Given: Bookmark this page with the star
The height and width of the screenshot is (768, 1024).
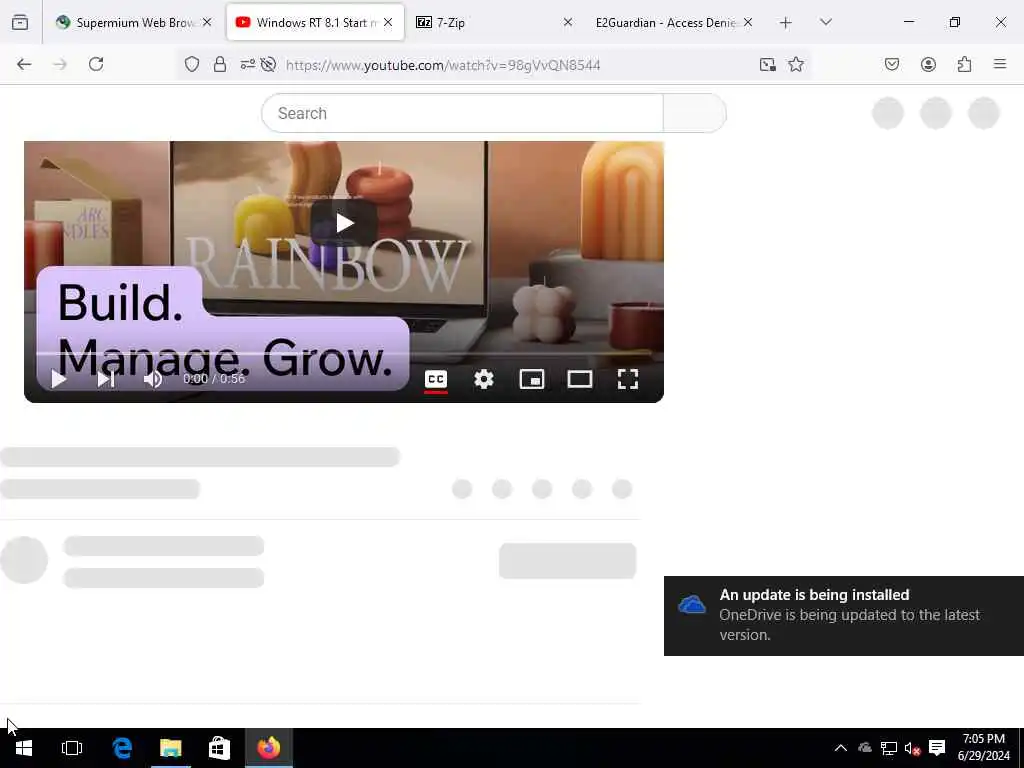Looking at the screenshot, I should pyautogui.click(x=795, y=64).
